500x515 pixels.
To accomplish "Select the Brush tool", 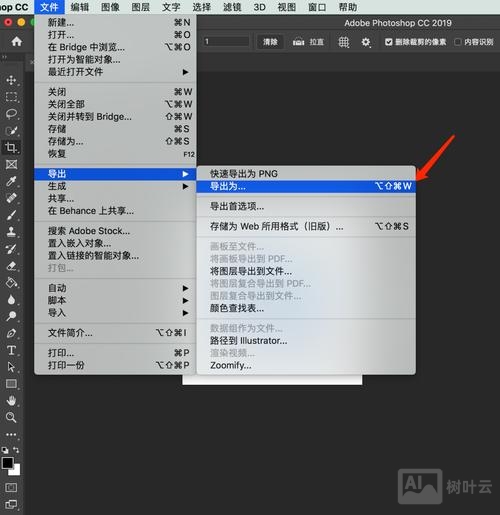I will coord(11,215).
